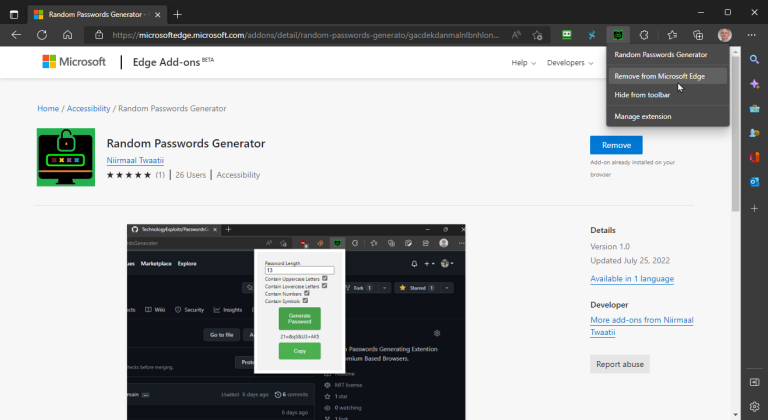
Task: Click the Accessibility breadcrumb link
Action: coord(89,108)
